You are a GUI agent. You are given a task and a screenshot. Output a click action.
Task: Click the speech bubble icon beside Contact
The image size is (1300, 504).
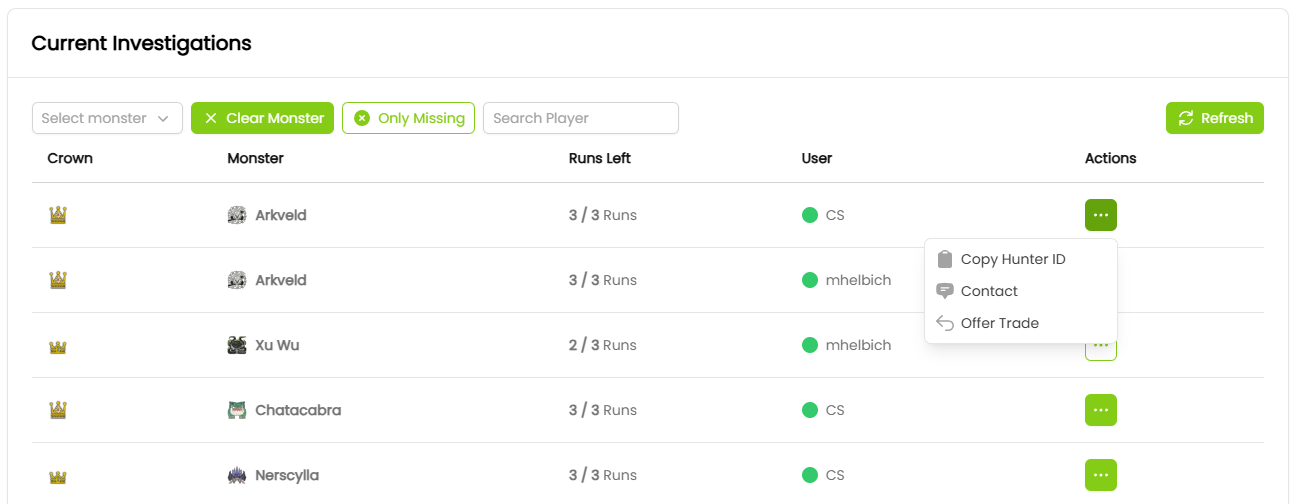945,291
